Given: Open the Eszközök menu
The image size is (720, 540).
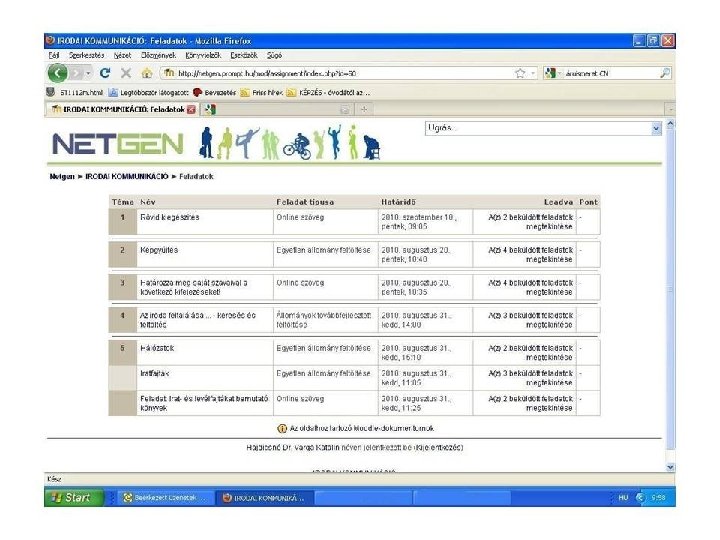Looking at the screenshot, I should pos(244,55).
